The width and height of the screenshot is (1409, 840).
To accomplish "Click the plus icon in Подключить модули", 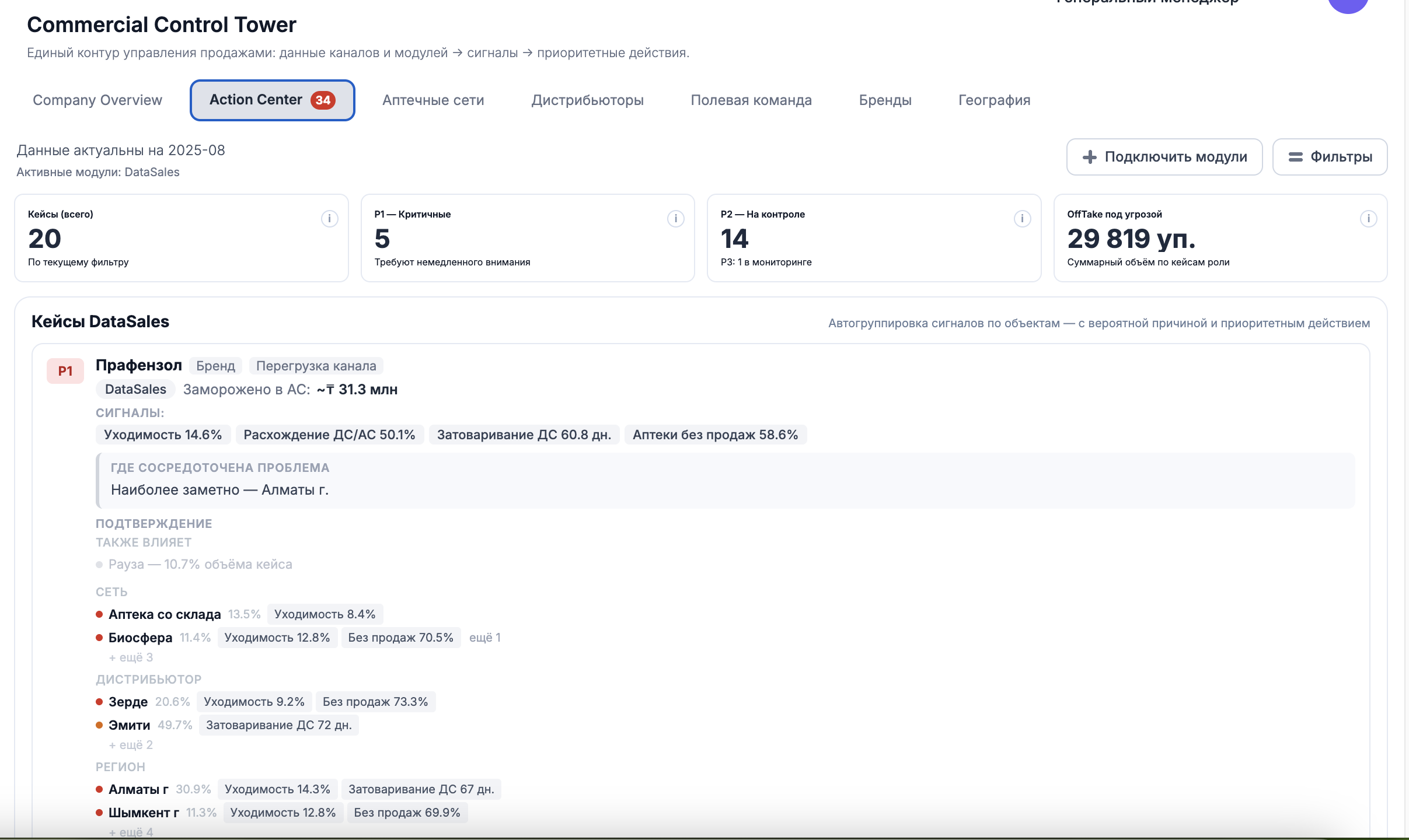I will coord(1089,156).
